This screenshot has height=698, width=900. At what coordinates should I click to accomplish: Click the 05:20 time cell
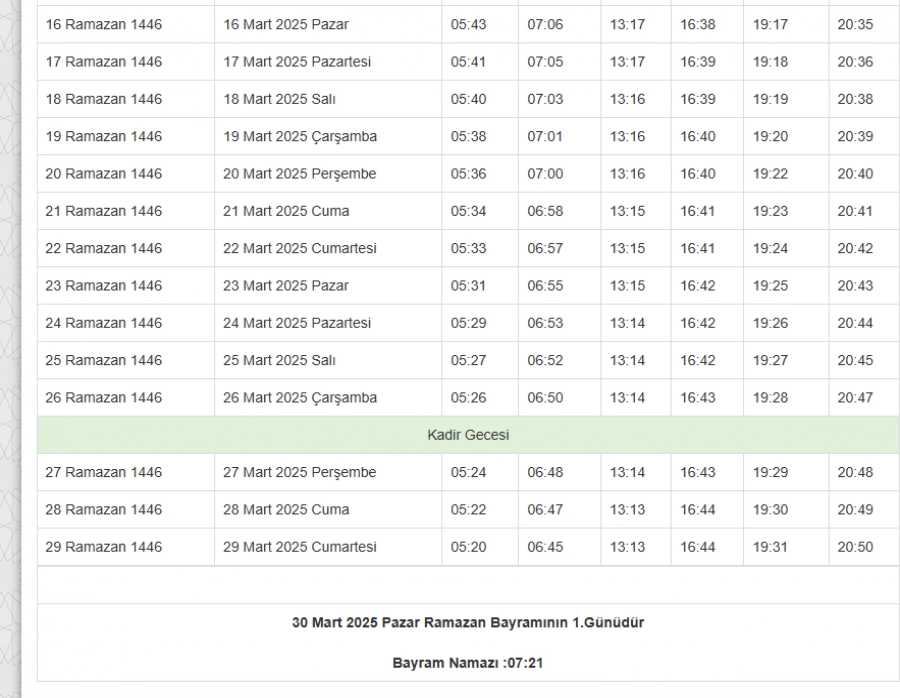click(x=468, y=547)
